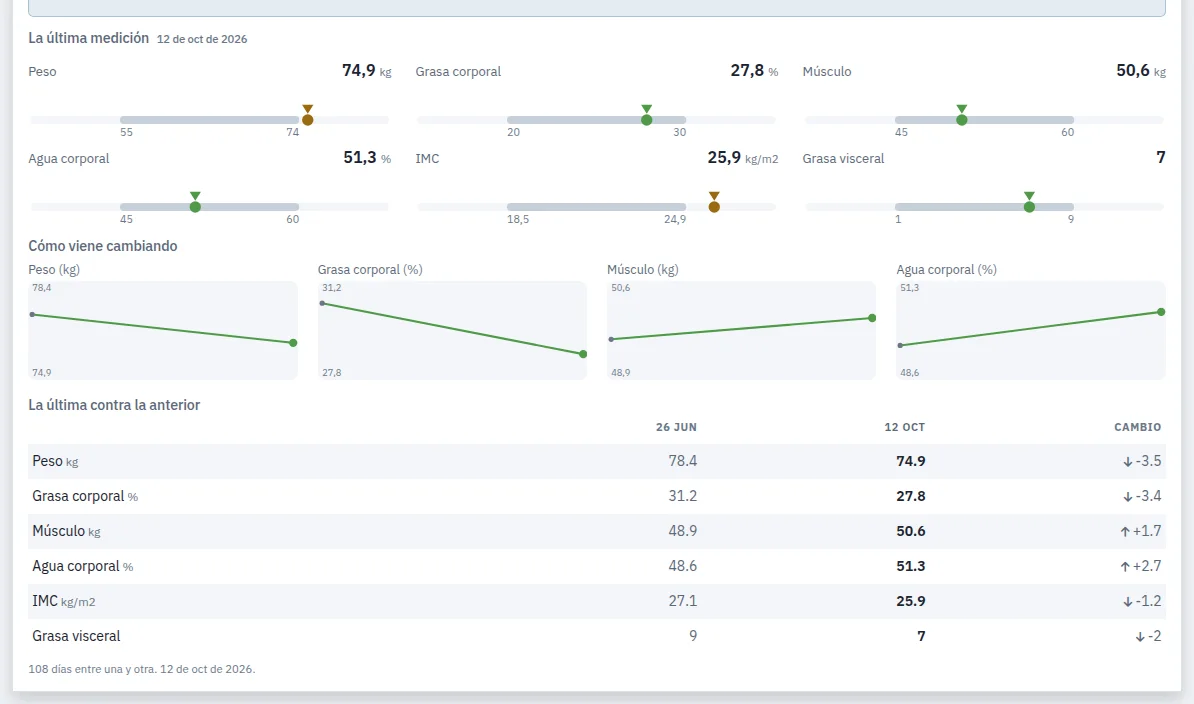Image resolution: width=1194 pixels, height=704 pixels.
Task: Click 48.9 in the Músculo table row
Action: [x=682, y=531]
